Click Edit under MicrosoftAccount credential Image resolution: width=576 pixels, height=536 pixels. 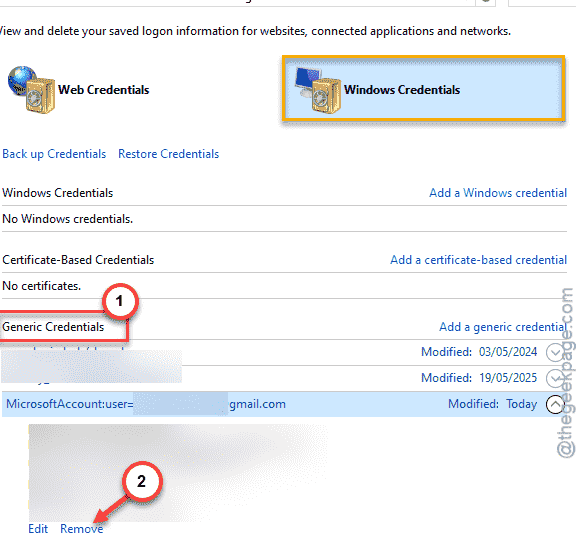38,529
